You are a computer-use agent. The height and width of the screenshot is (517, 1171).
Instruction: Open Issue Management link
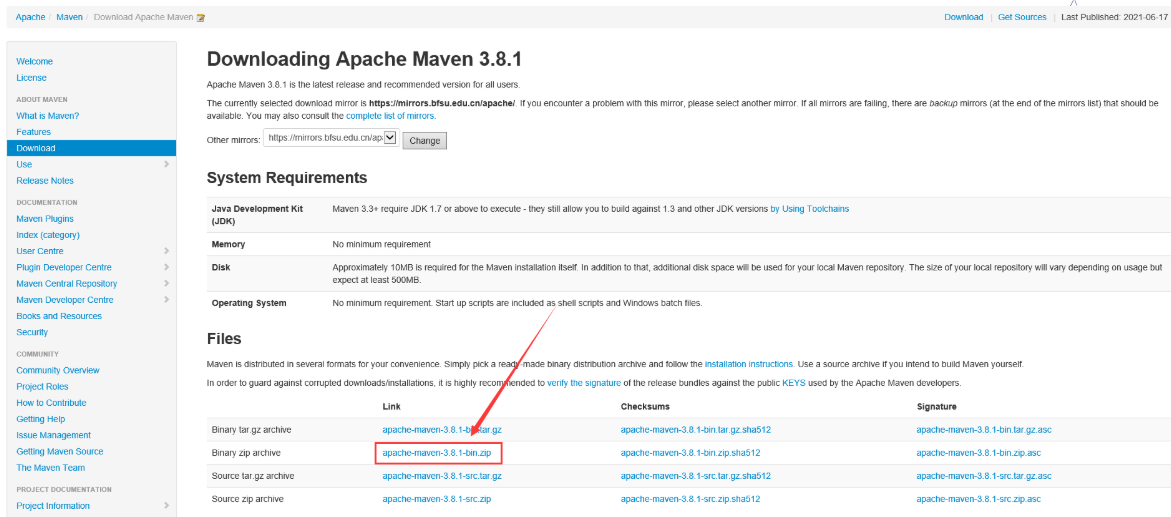[54, 436]
